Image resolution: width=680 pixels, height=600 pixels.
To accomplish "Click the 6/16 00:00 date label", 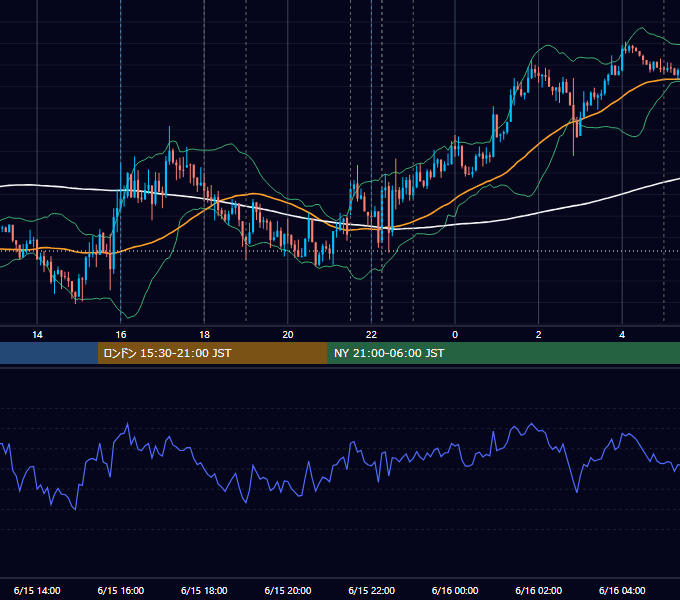I will pos(455,590).
